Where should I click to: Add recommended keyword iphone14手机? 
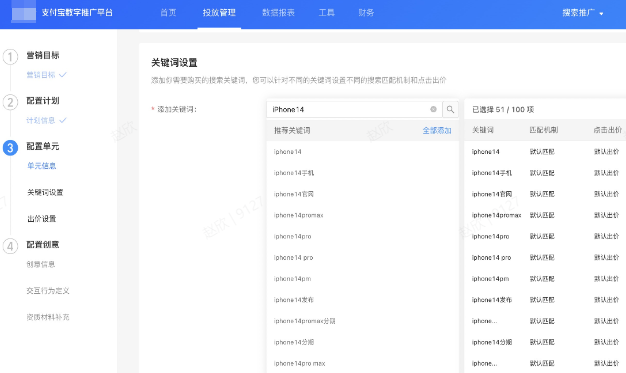pos(294,173)
